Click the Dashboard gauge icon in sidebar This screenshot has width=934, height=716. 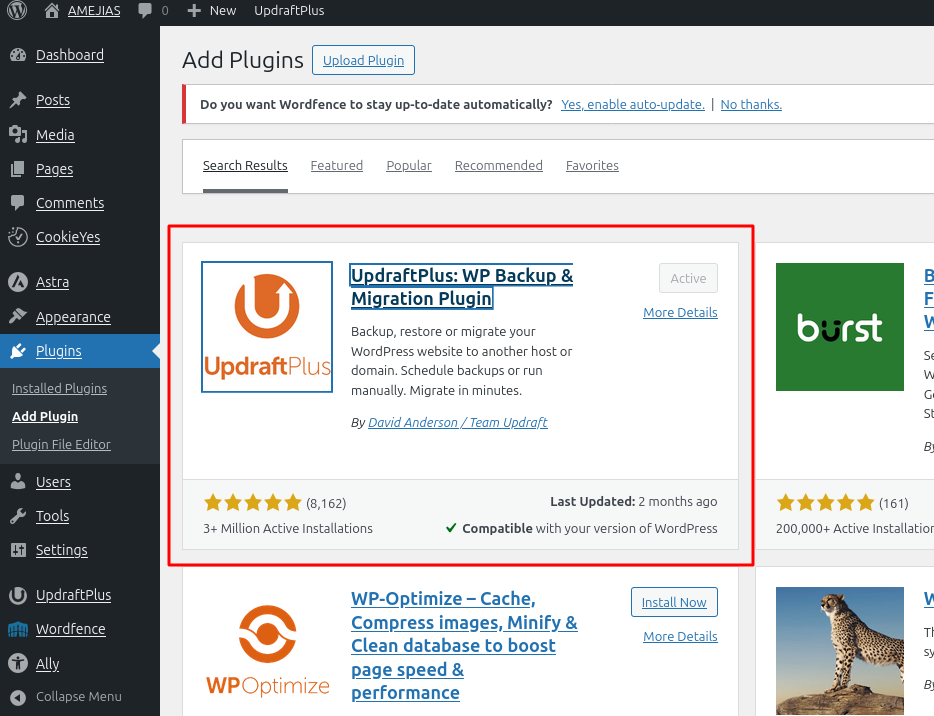click(x=18, y=55)
